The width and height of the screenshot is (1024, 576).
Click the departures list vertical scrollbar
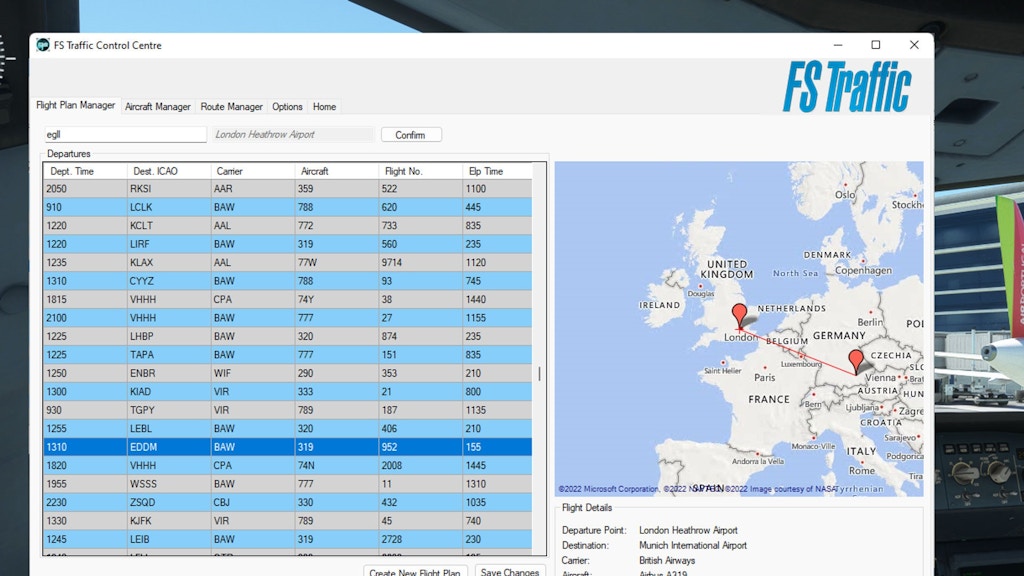point(540,373)
